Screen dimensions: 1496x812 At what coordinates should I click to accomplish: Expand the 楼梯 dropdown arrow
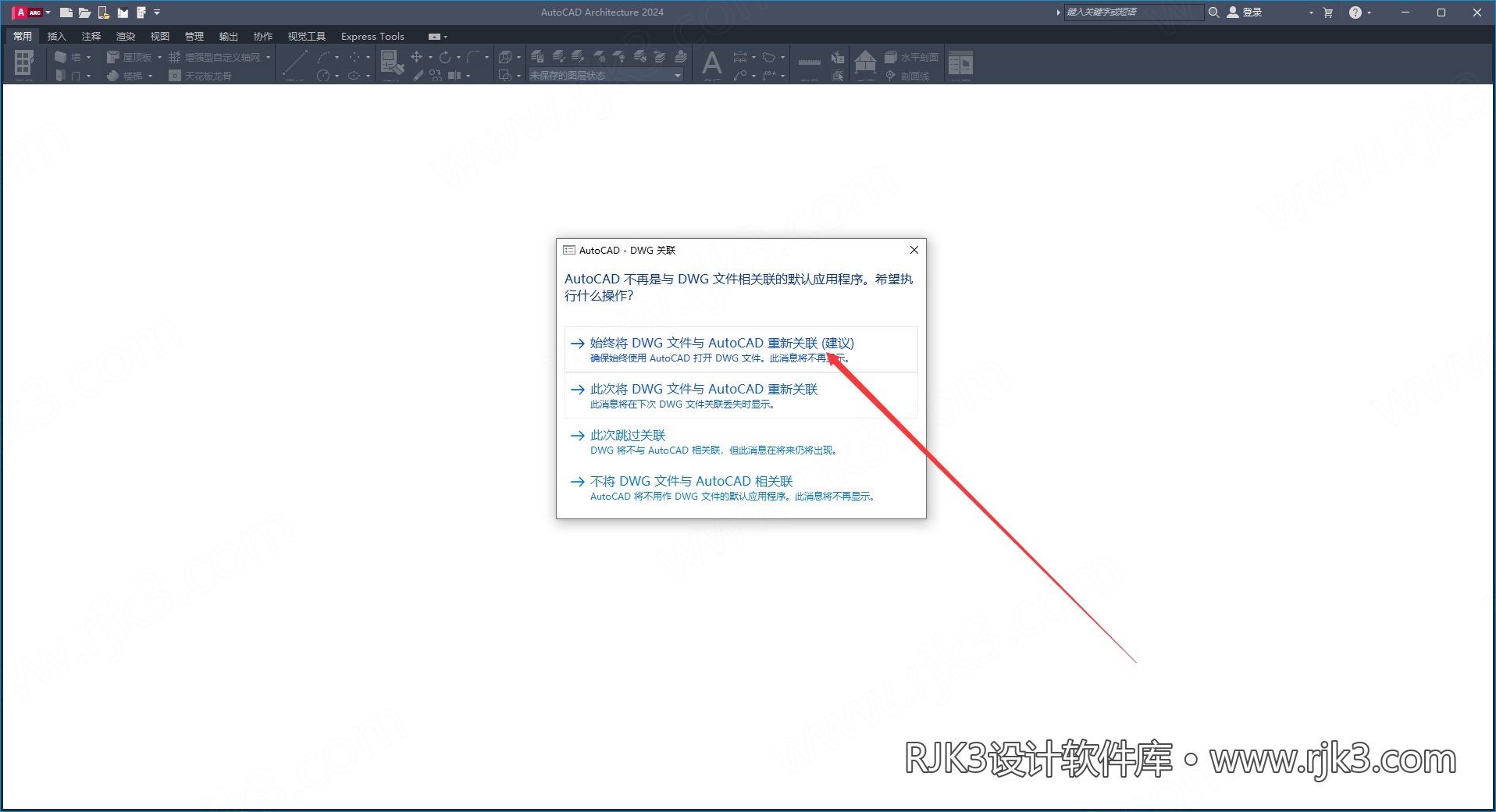pos(150,76)
